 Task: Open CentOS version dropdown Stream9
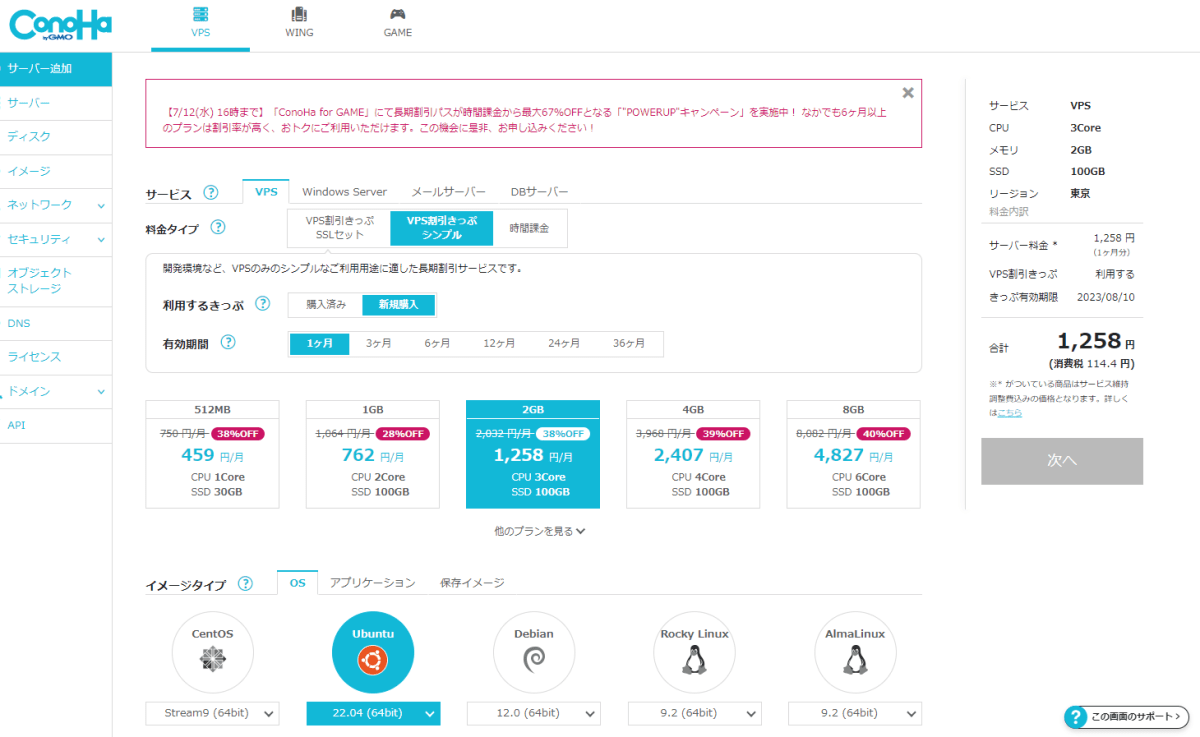(x=212, y=713)
